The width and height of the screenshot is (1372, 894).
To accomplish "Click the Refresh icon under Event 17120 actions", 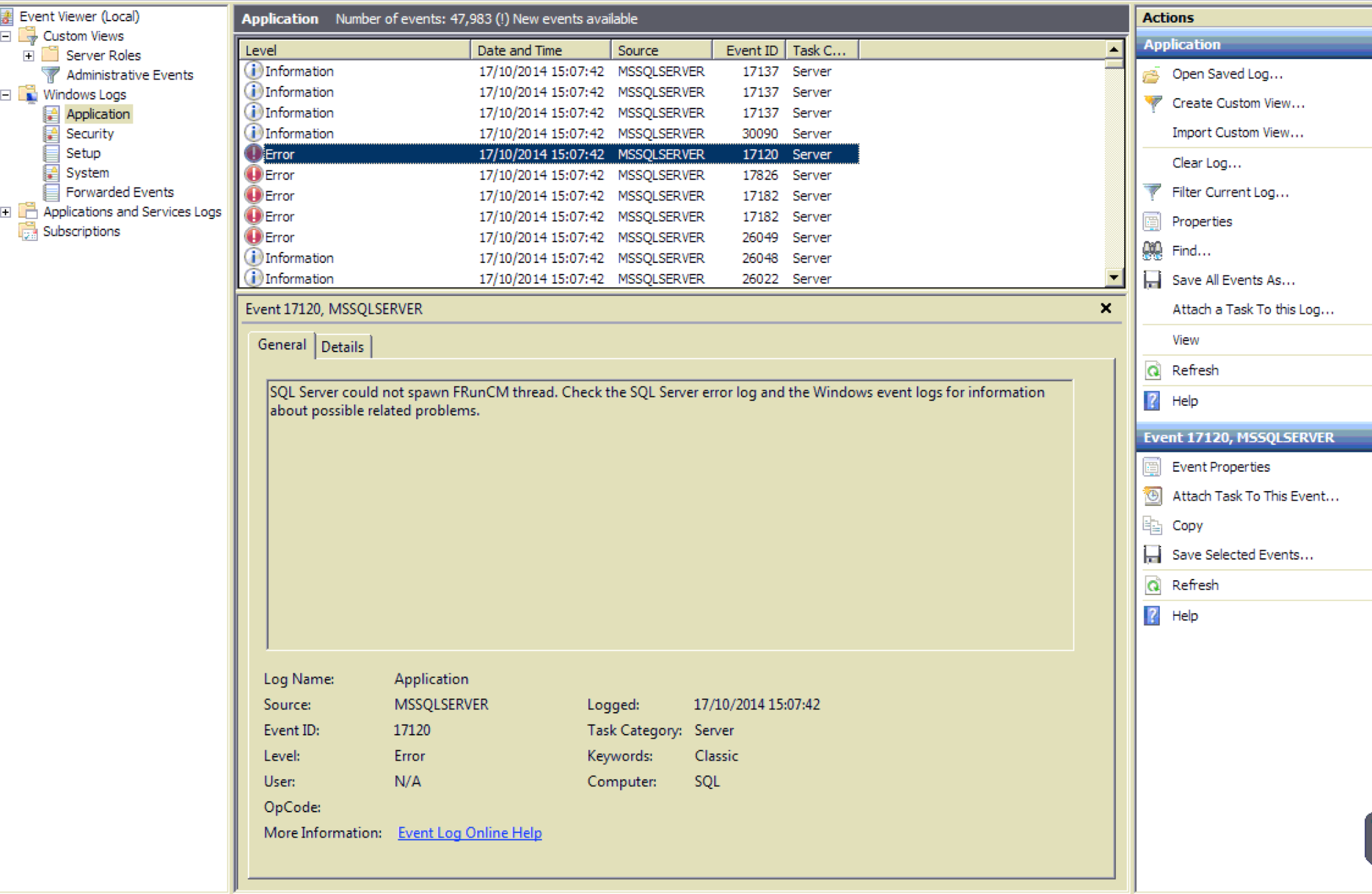I will coord(1152,585).
